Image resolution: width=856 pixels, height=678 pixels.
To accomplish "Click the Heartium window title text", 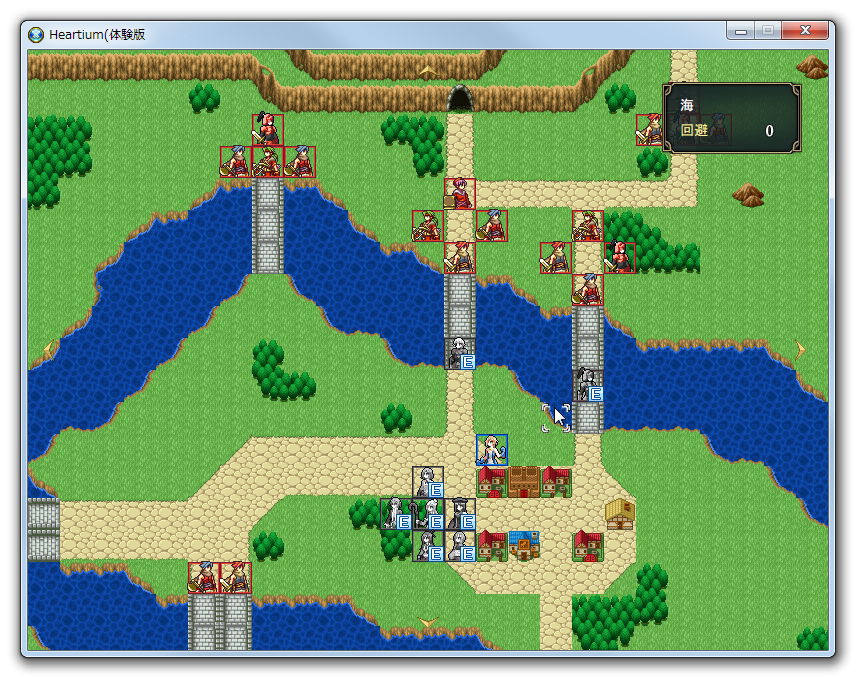I will pos(97,34).
